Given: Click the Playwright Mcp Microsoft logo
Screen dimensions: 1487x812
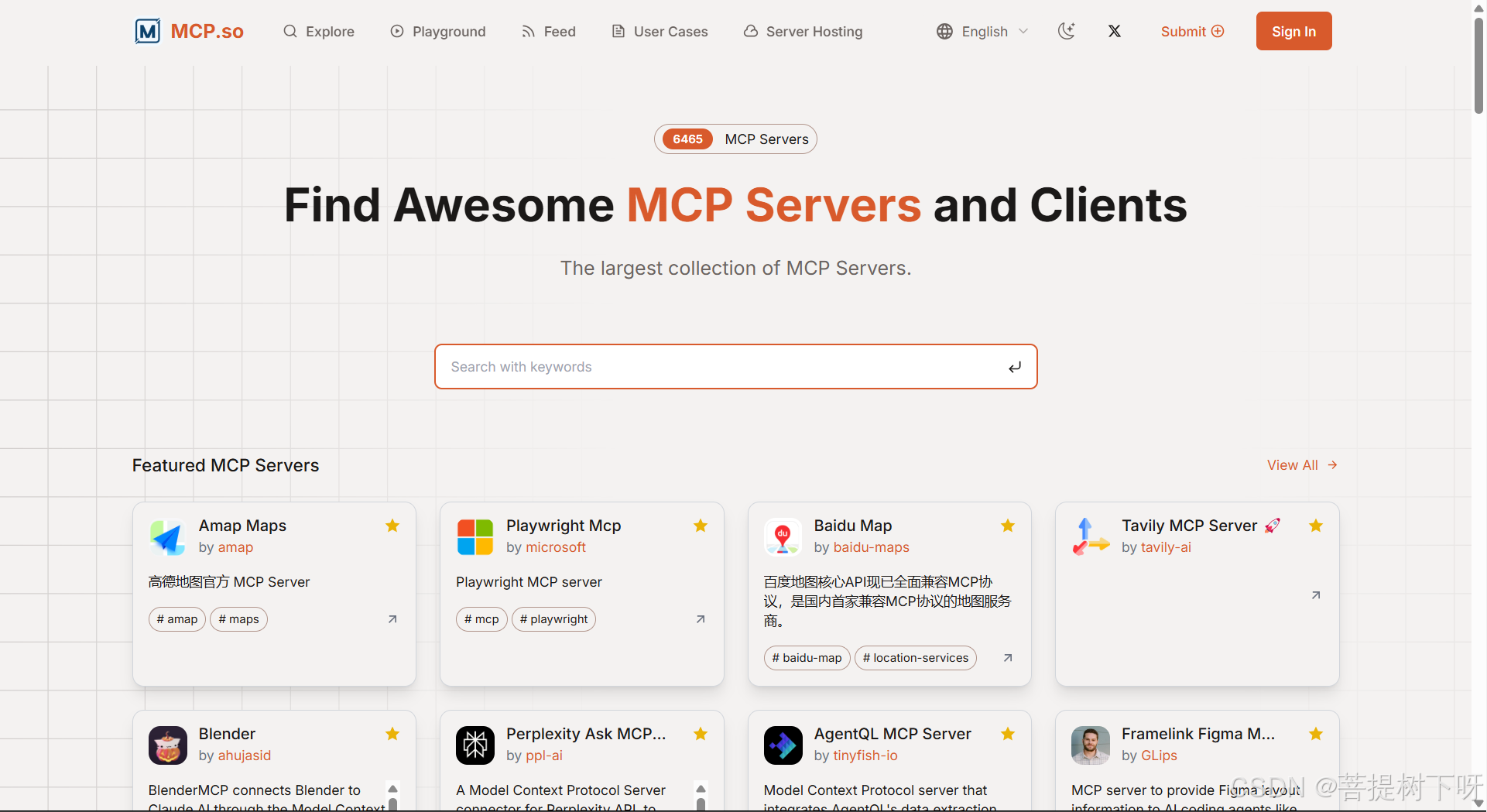Looking at the screenshot, I should point(475,537).
